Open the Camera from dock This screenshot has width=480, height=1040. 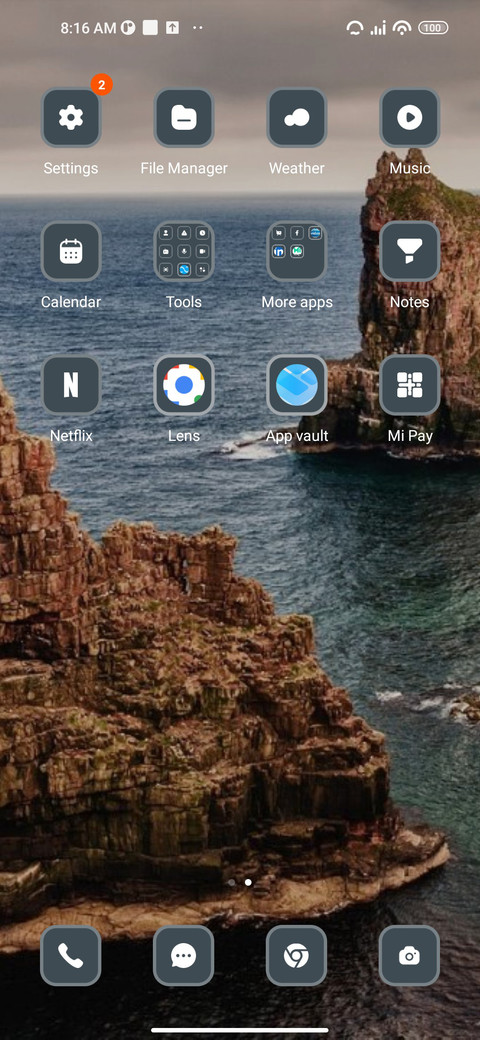coord(410,956)
